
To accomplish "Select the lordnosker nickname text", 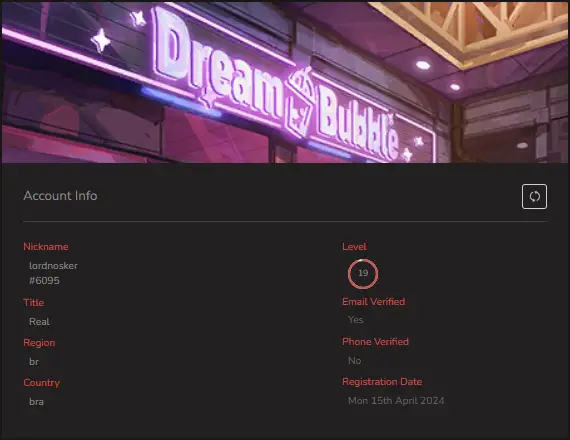I will (53, 266).
